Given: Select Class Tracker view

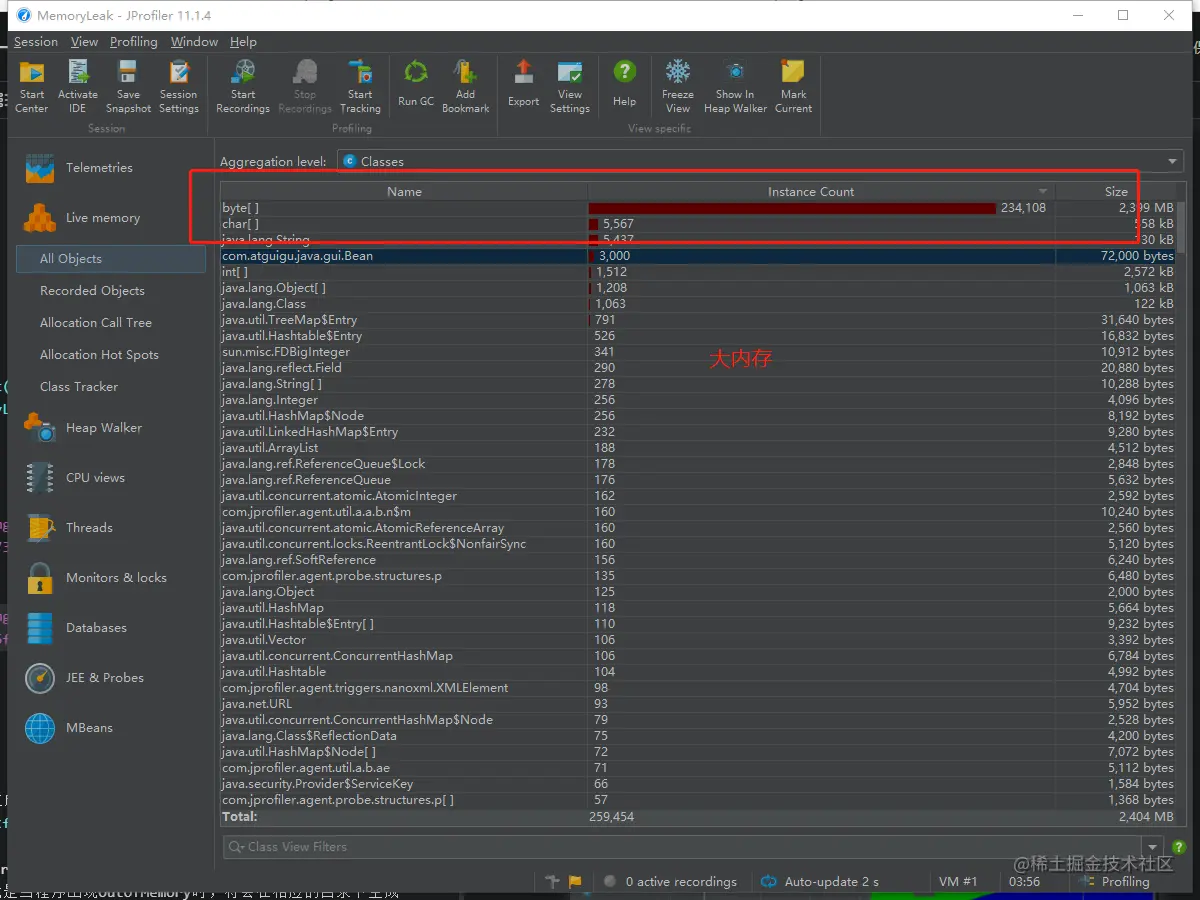Looking at the screenshot, I should point(79,387).
